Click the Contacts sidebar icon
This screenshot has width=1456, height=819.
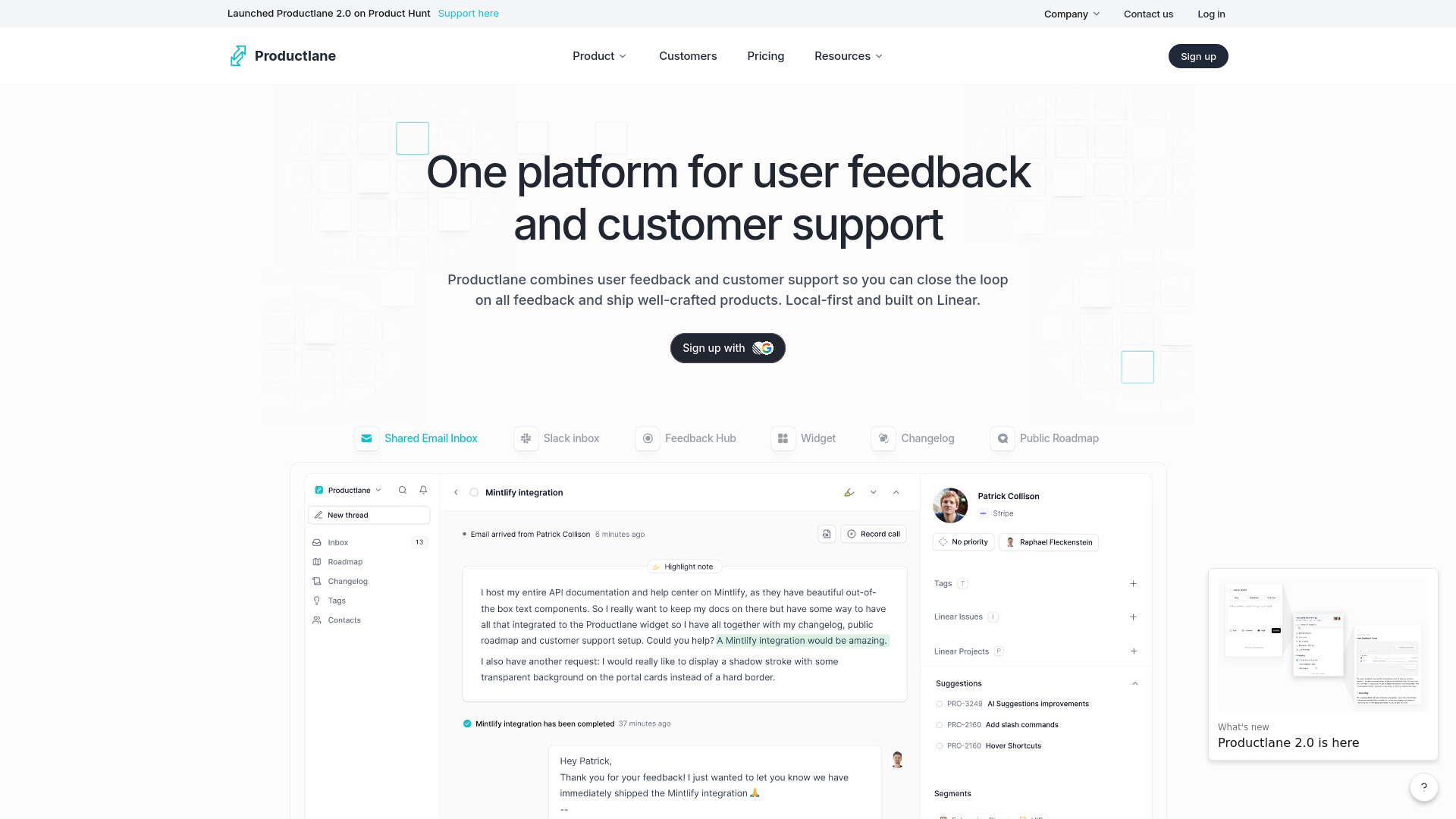(316, 620)
